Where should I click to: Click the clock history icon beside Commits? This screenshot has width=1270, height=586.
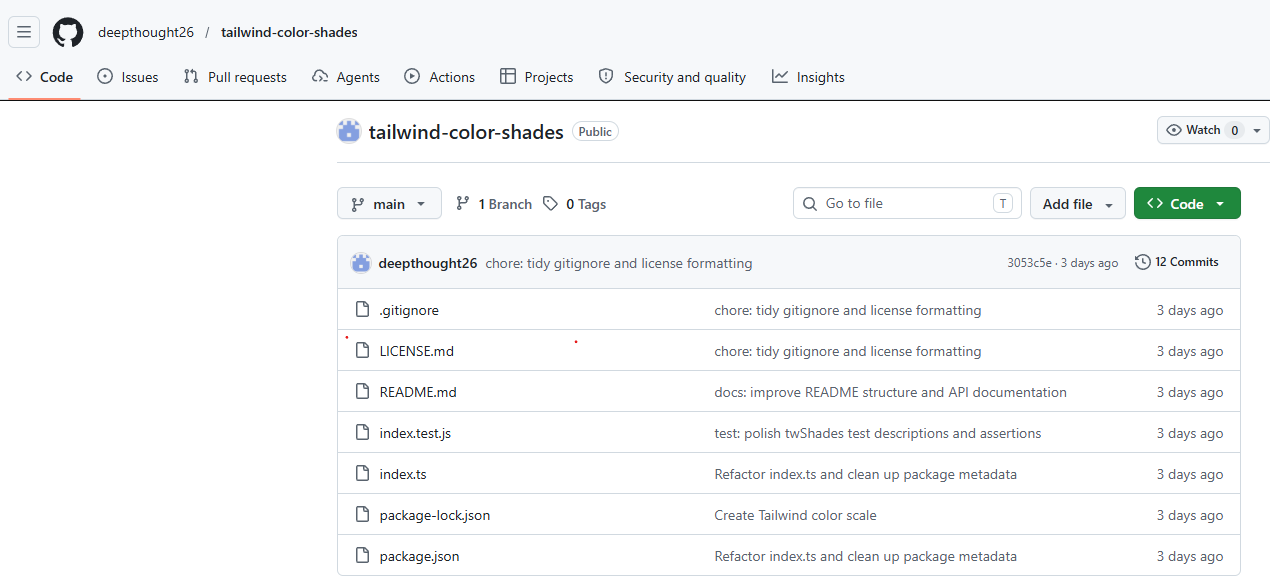tap(1143, 262)
